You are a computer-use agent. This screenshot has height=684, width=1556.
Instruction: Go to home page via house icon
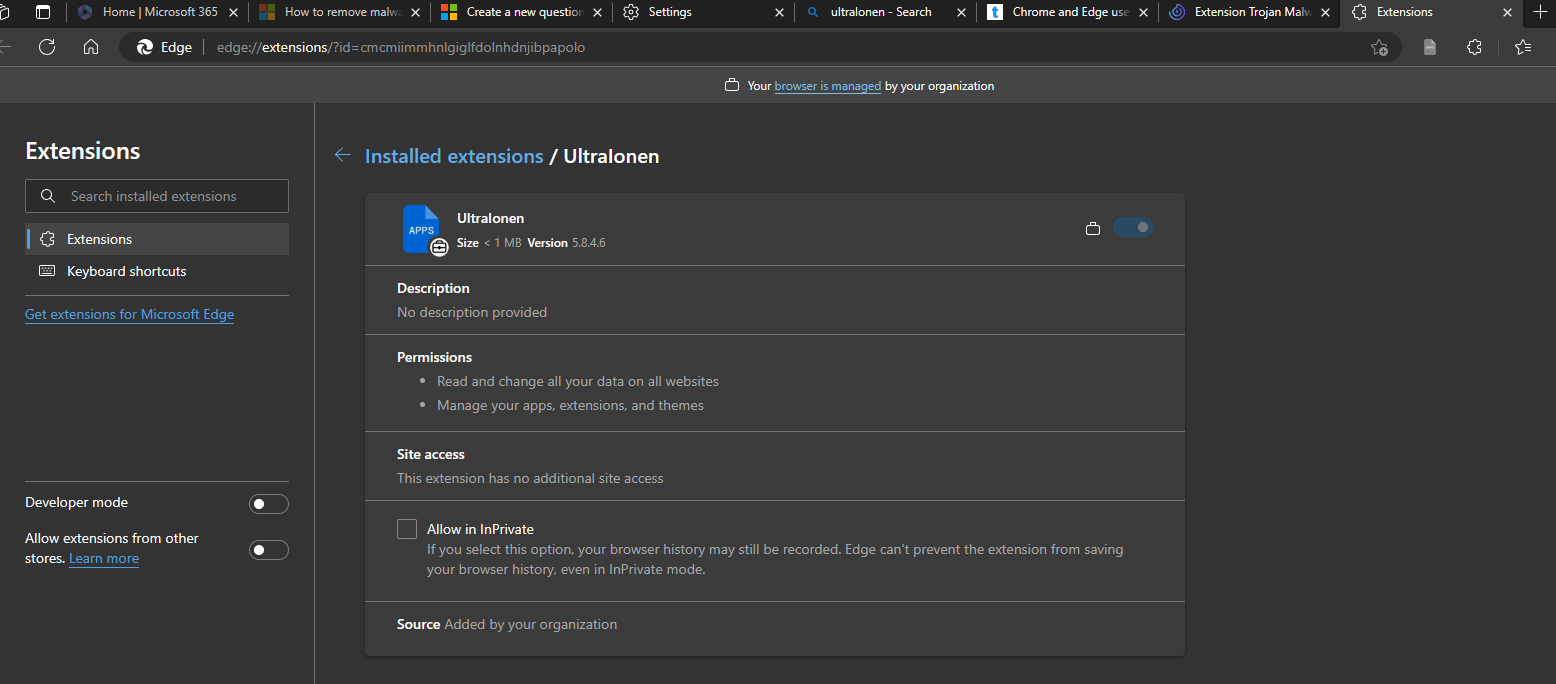point(91,47)
